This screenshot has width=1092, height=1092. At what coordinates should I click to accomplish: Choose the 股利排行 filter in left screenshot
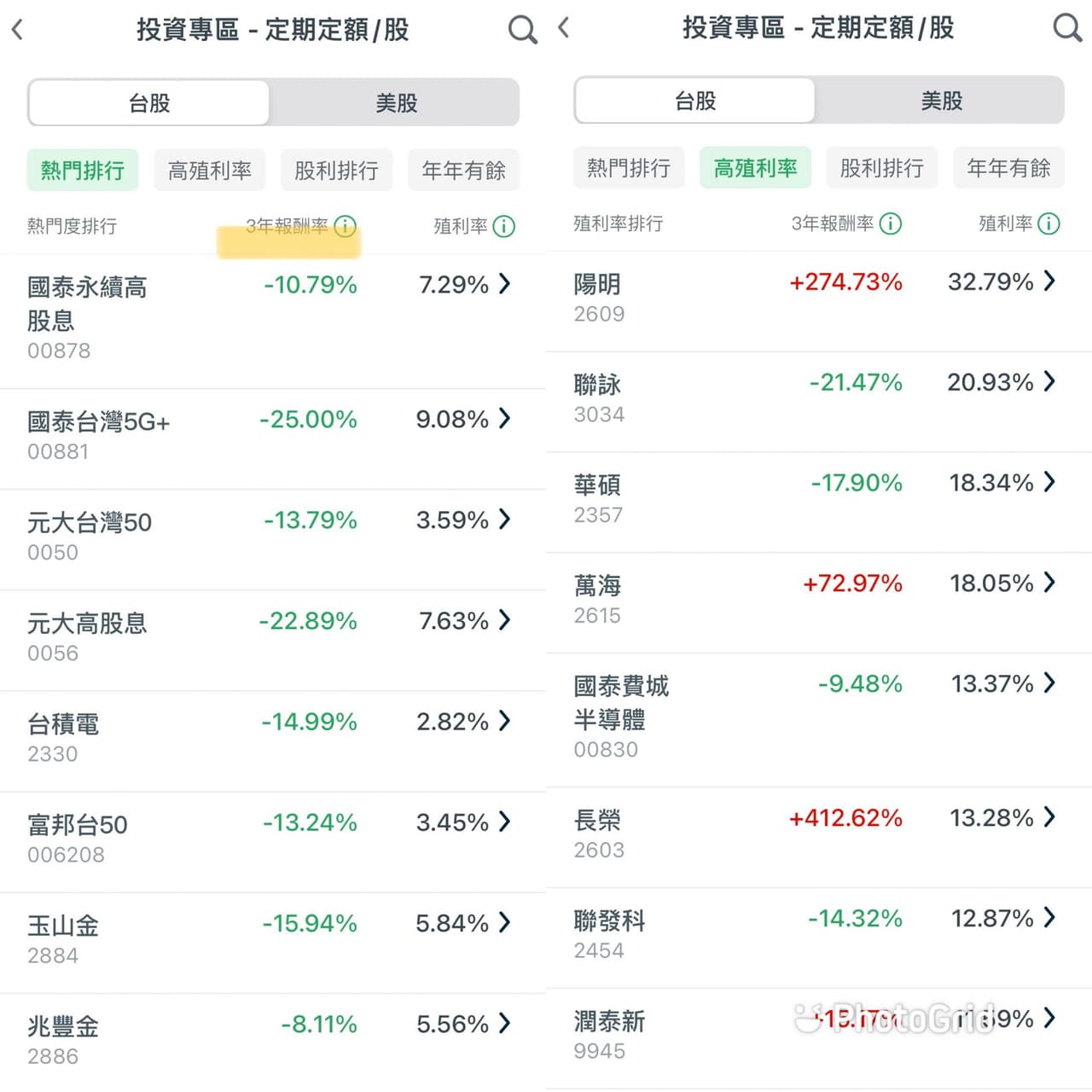pos(336,171)
